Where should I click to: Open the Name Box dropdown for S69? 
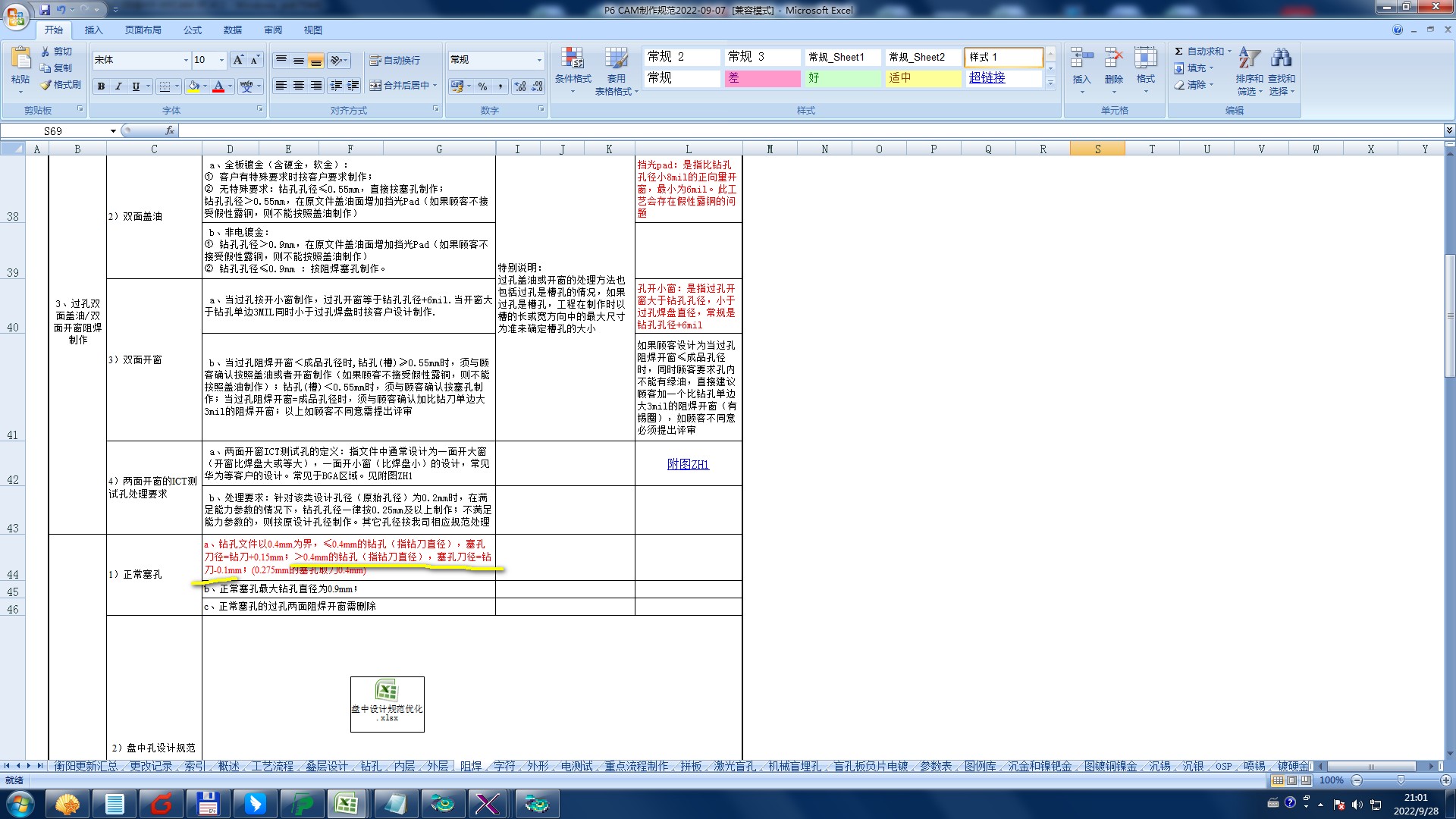click(113, 131)
